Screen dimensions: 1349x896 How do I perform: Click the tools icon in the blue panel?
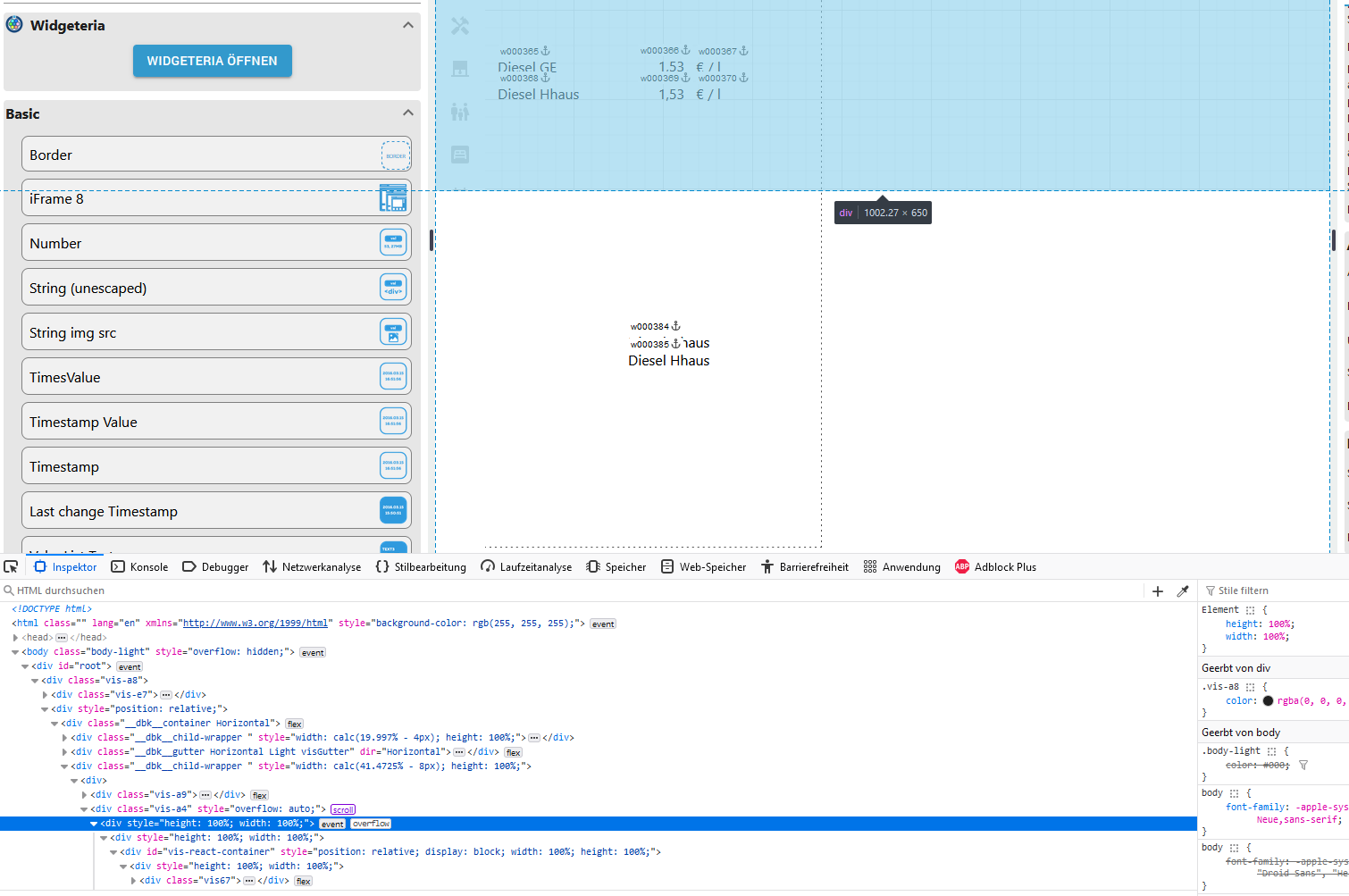pos(460,26)
